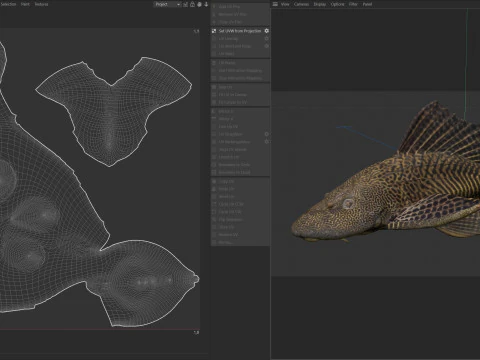Image resolution: width=480 pixels, height=360 pixels.
Task: Open options gear for Set UVW from Projection
Action: [x=266, y=31]
